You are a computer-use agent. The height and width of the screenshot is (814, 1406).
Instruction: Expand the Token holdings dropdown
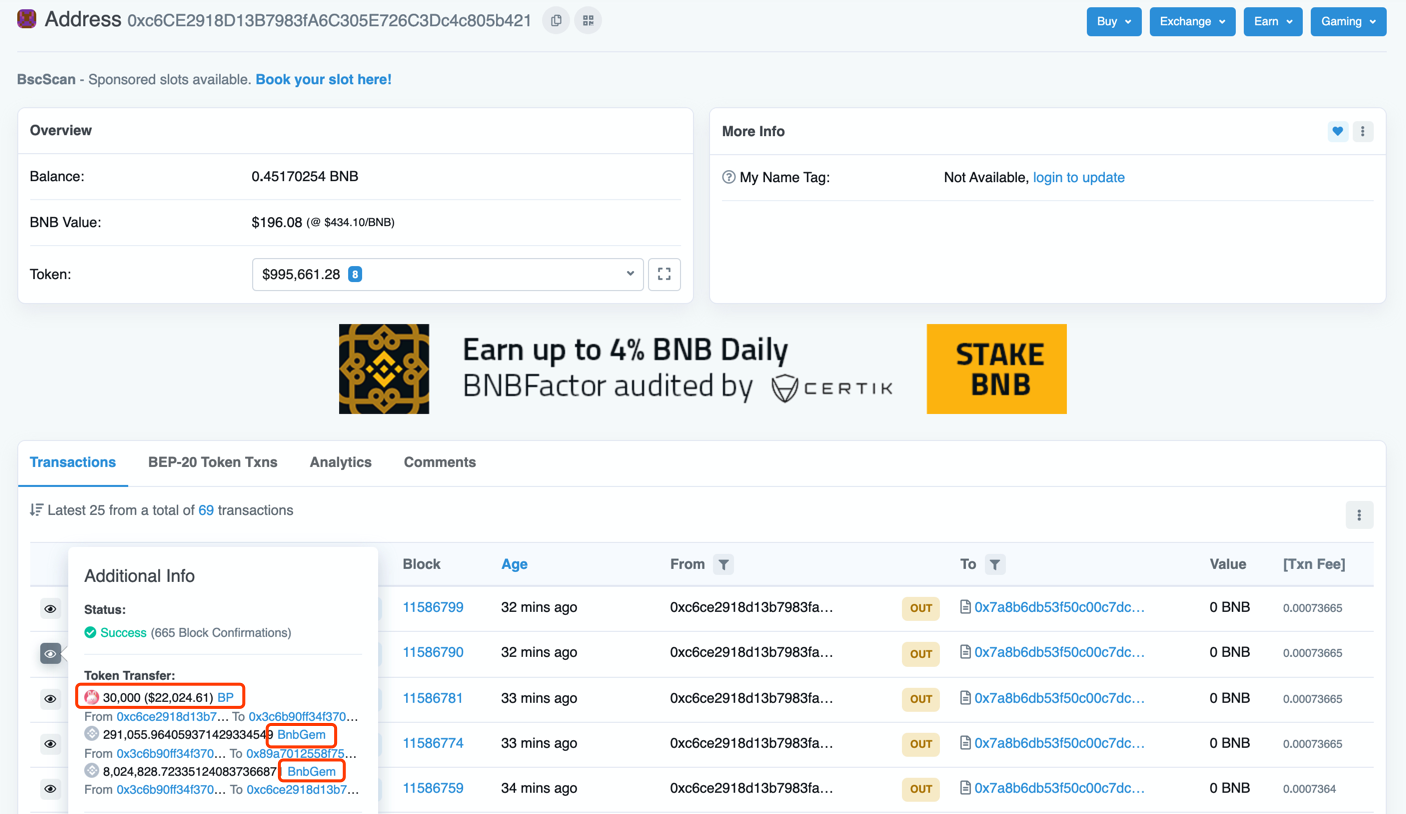(x=447, y=274)
